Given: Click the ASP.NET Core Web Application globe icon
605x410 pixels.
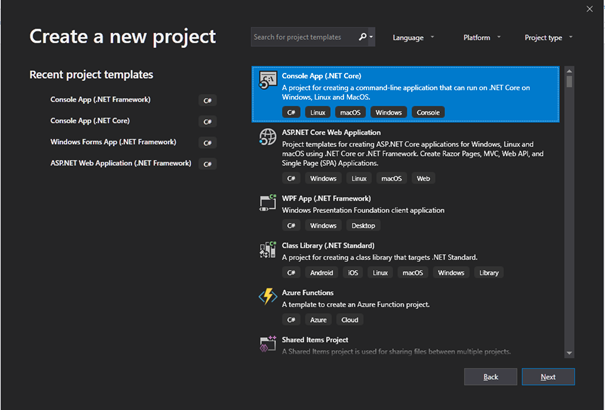Looking at the screenshot, I should [x=267, y=137].
